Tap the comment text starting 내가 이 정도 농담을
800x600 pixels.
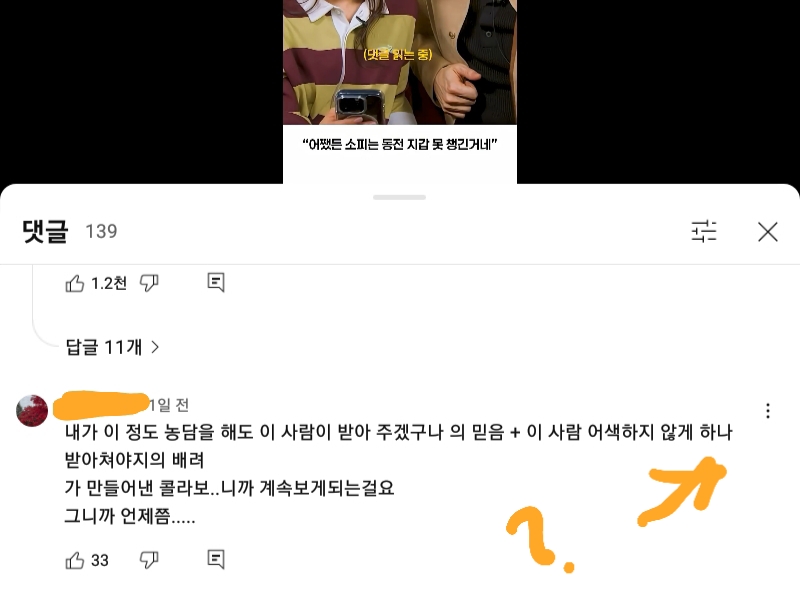point(398,474)
